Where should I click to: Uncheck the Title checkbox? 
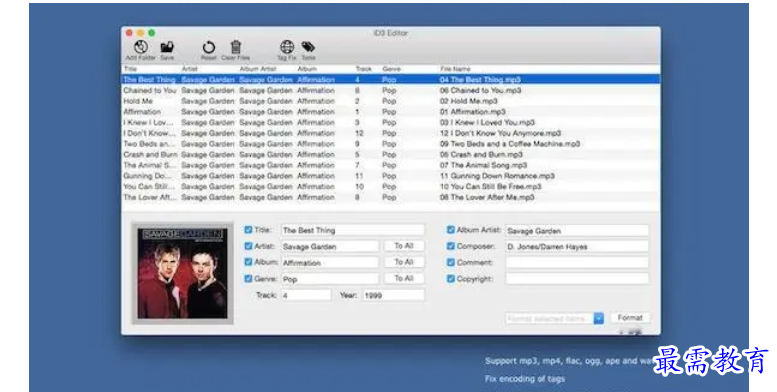point(248,229)
